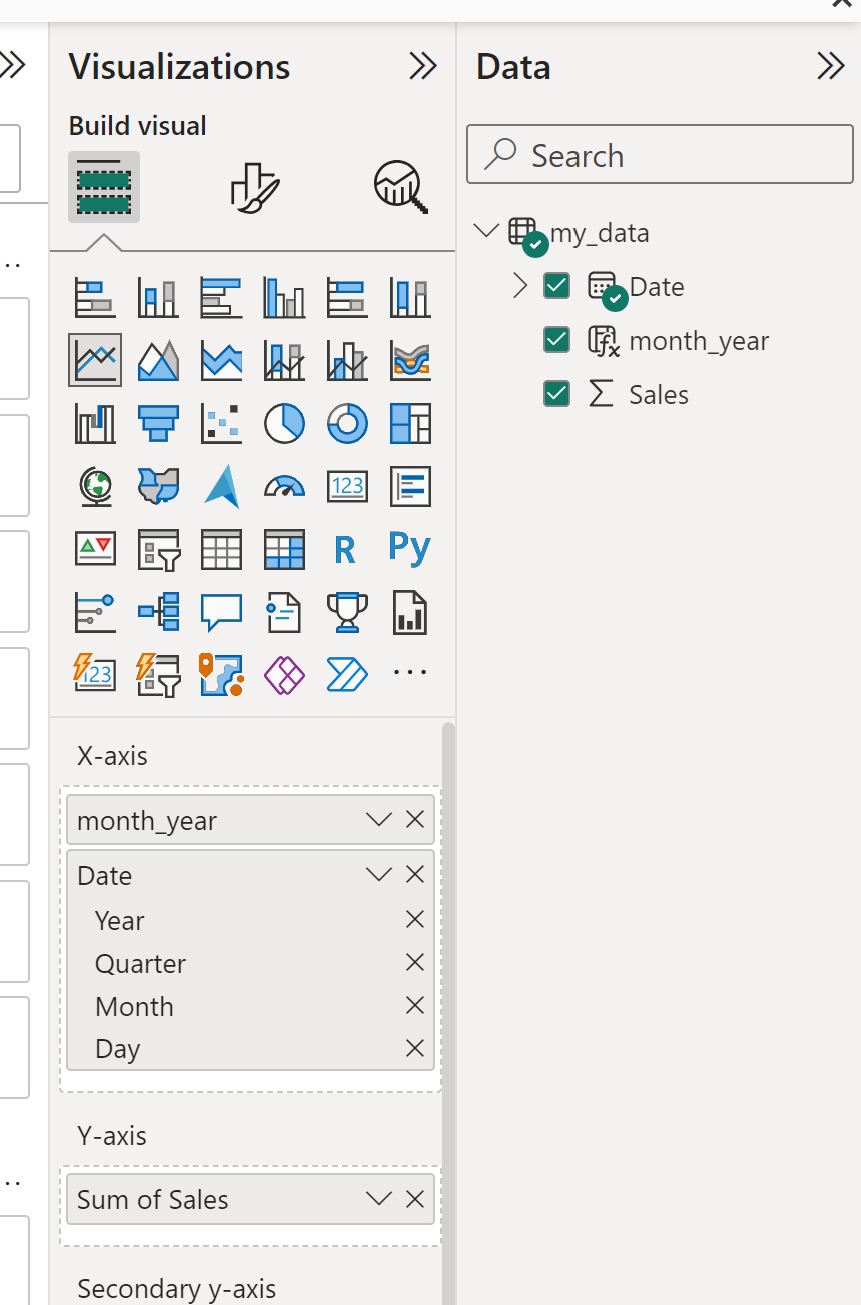The width and height of the screenshot is (861, 1305).
Task: Remove Quarter from the Date hierarchy
Action: click(x=415, y=963)
